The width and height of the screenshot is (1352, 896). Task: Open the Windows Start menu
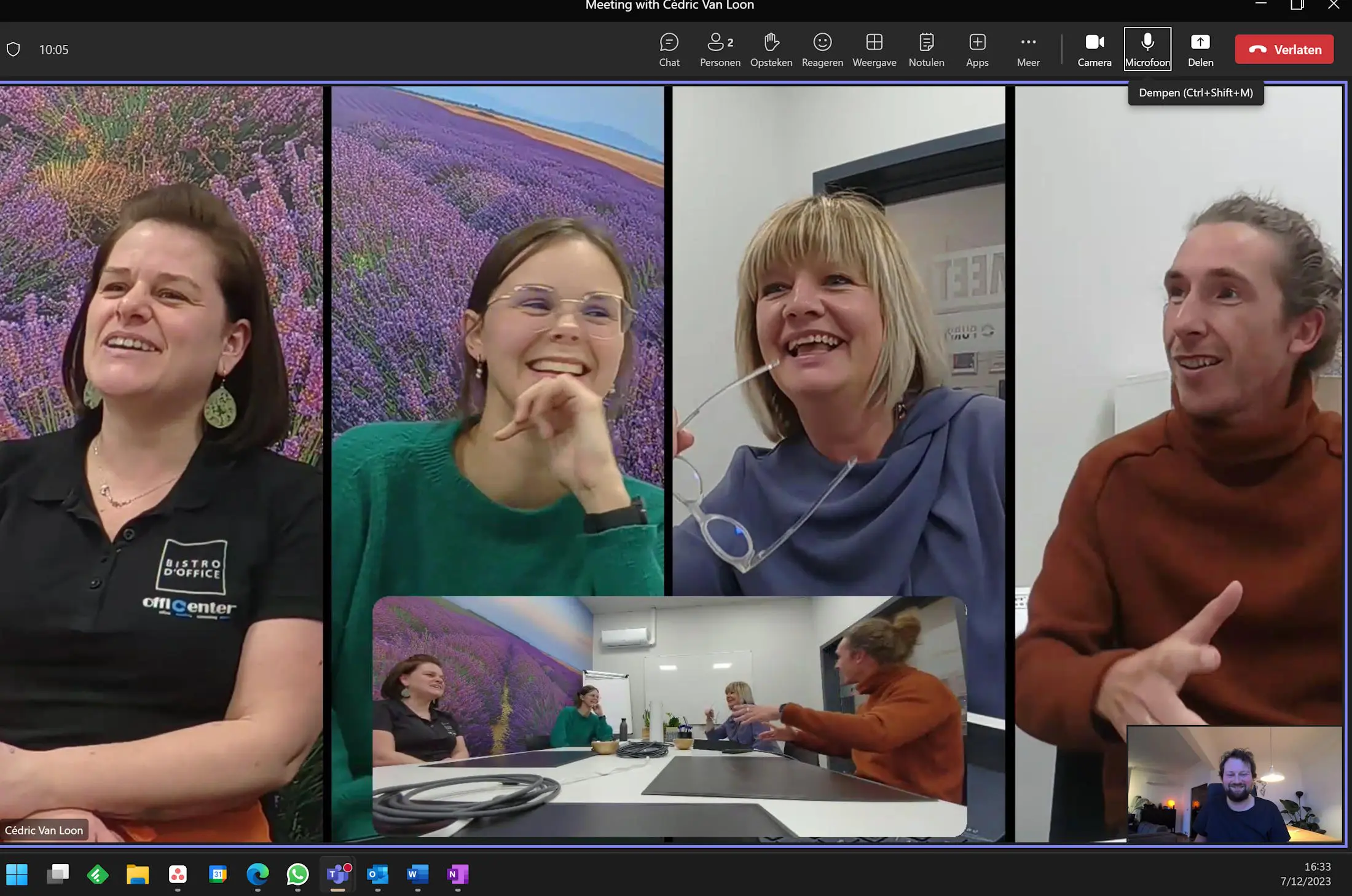[x=17, y=873]
